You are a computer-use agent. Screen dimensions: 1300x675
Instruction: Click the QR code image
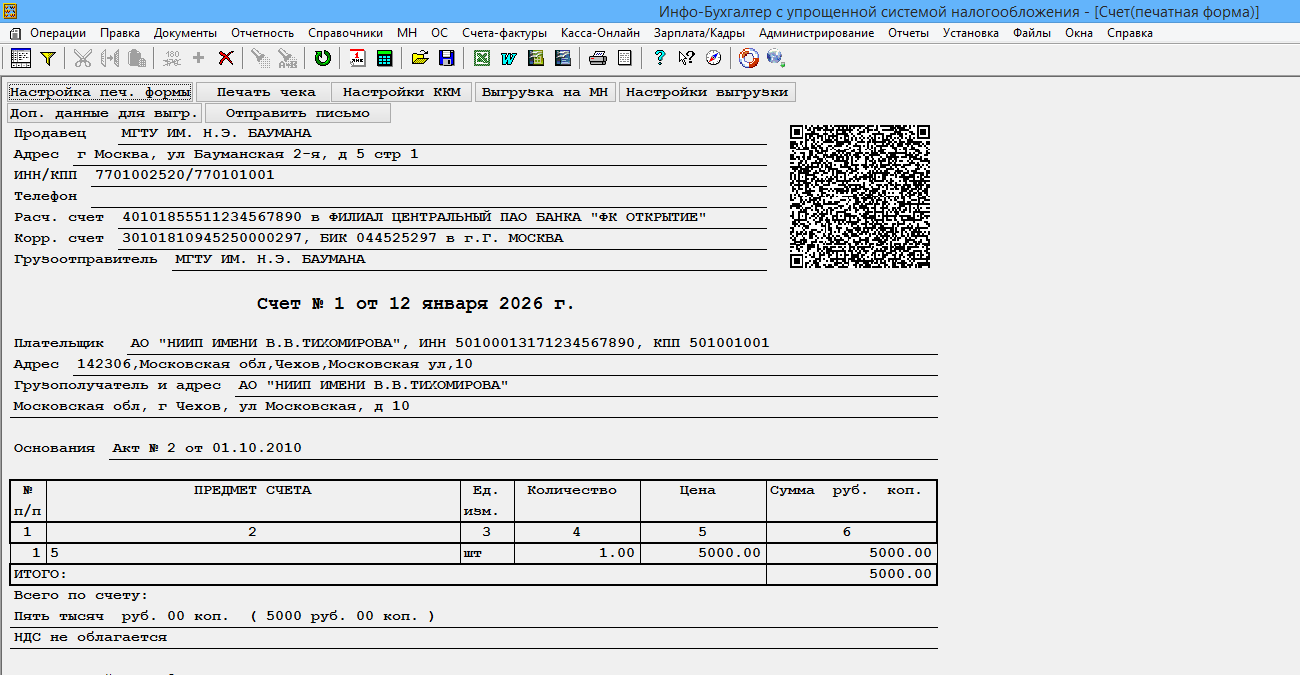860,197
